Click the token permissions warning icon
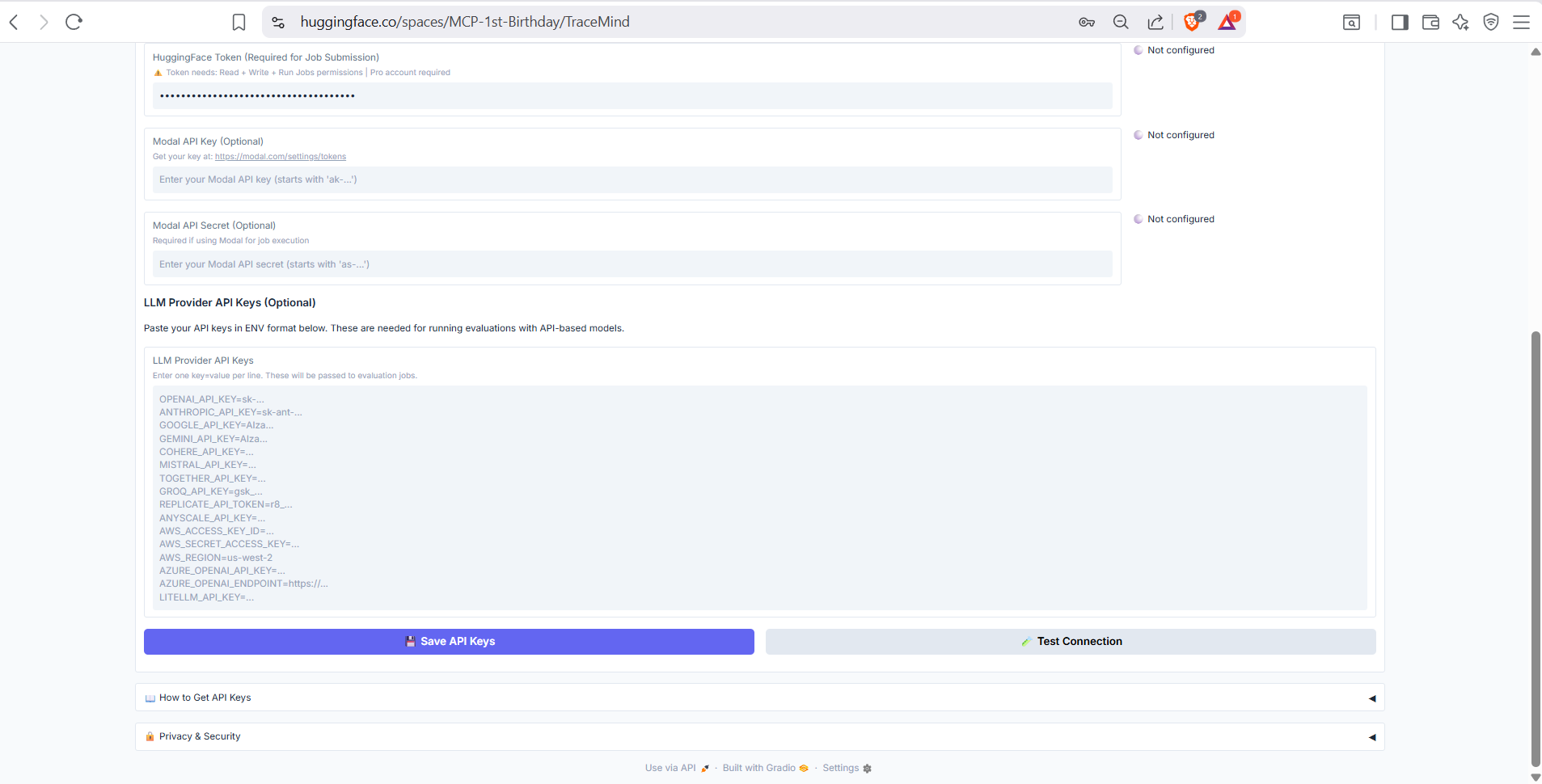This screenshot has width=1542, height=784. tap(158, 73)
